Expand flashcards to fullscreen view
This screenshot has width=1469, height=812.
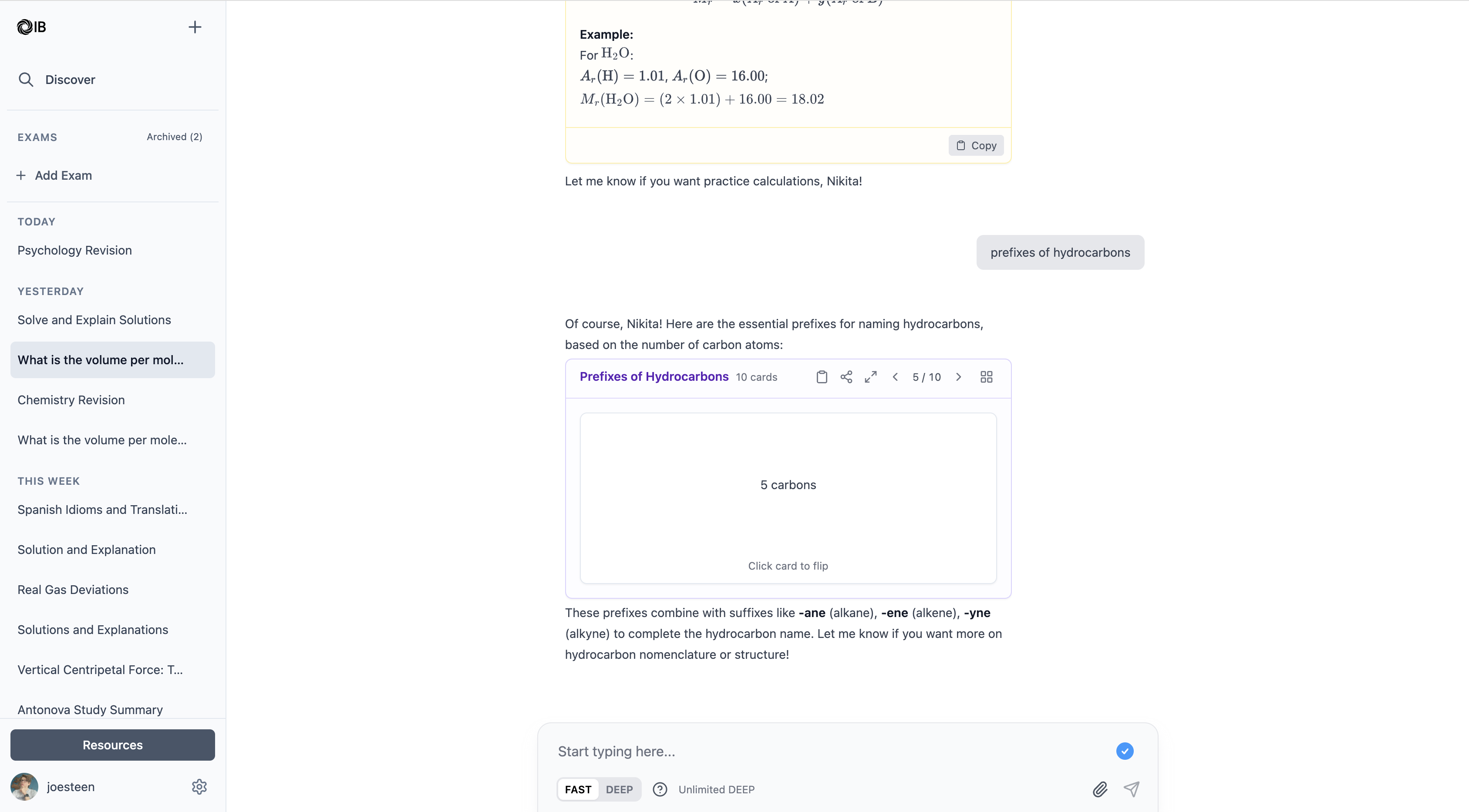coord(871,377)
